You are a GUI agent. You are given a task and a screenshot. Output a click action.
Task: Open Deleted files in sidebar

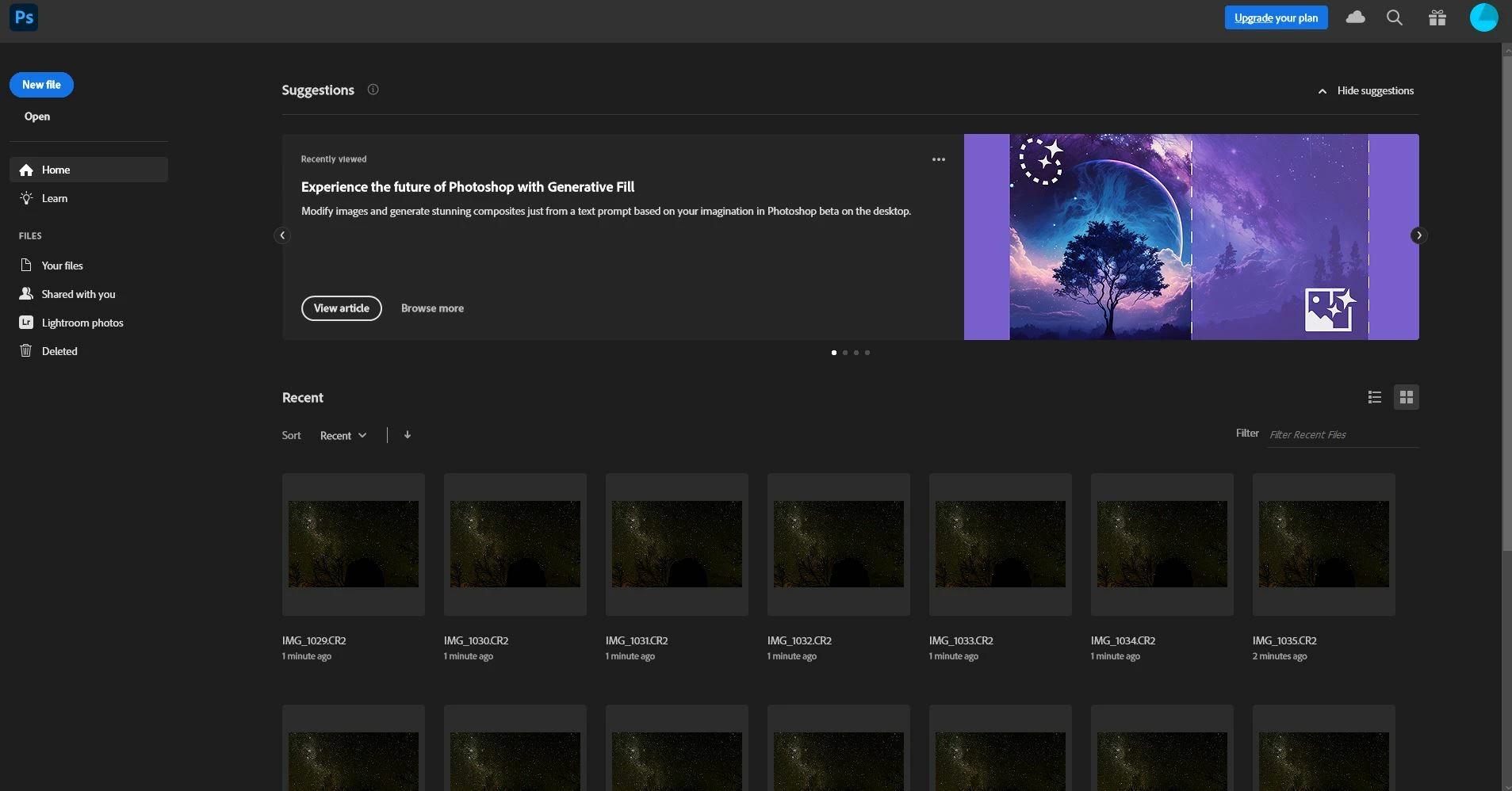[x=89, y=351]
